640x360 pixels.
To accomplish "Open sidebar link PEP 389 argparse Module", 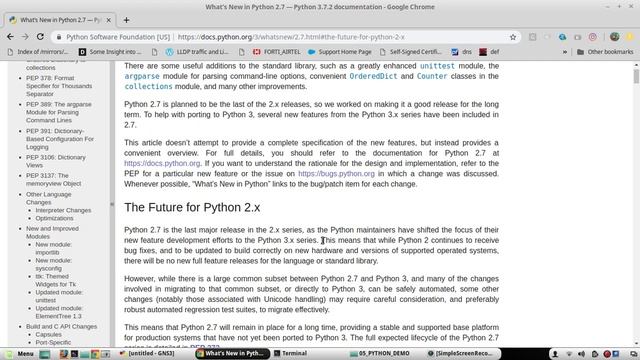I will click(x=59, y=112).
